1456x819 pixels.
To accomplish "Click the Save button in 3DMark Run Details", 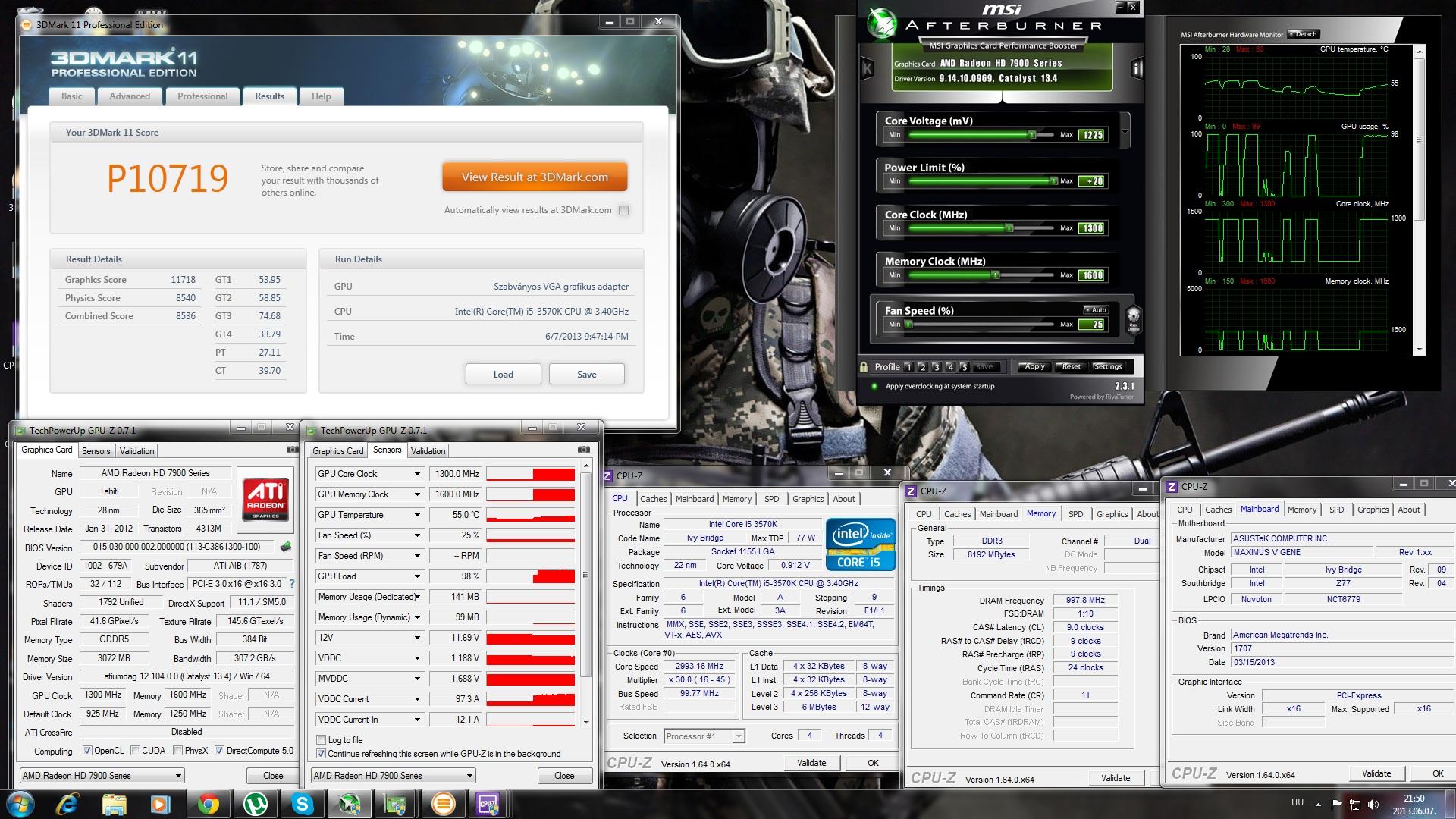I will coord(586,375).
